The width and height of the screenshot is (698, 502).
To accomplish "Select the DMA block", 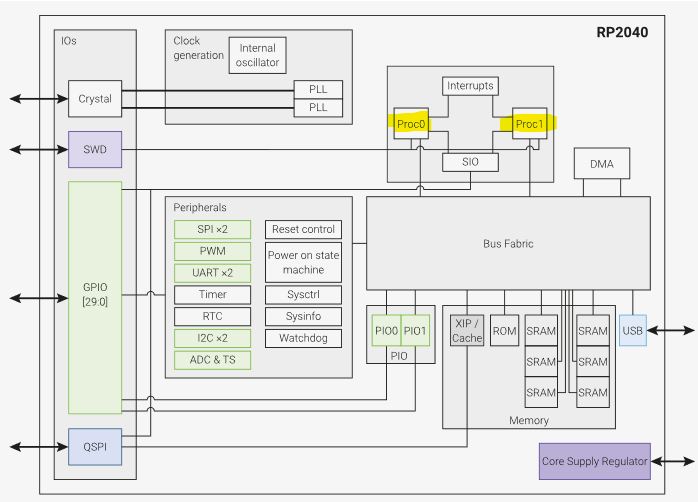I will [x=602, y=164].
